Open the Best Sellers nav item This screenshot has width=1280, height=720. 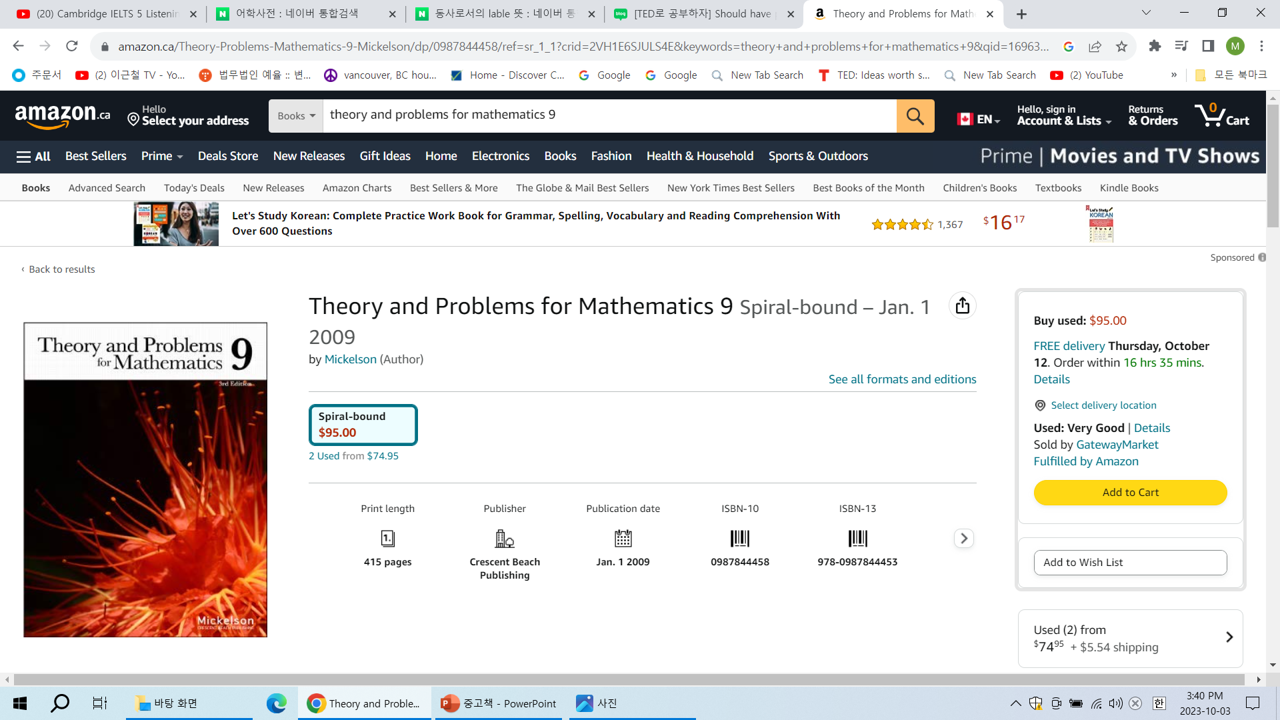click(96, 156)
